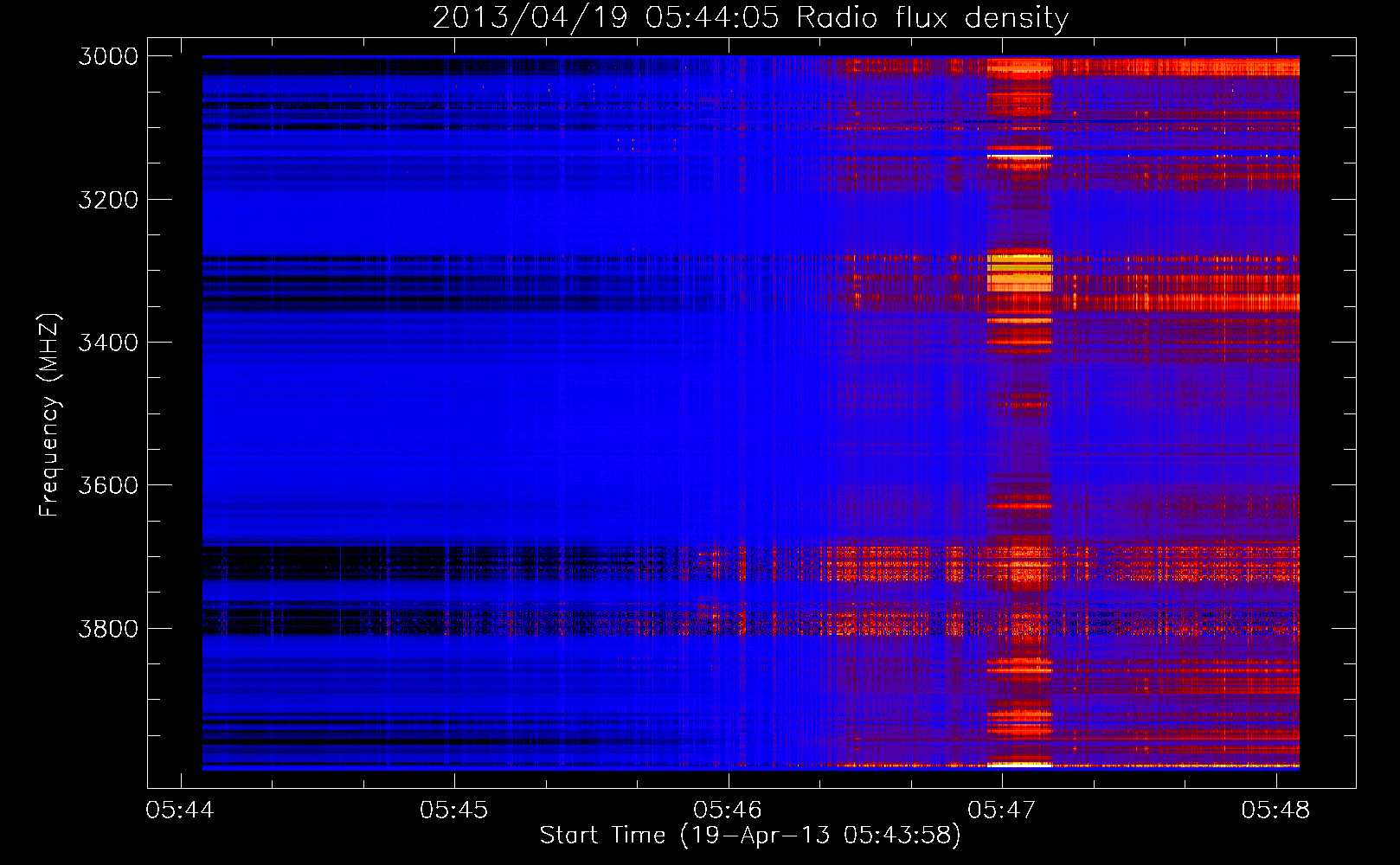
Task: Click the bright yellow burst near 3300 MHz
Action: tap(1020, 272)
